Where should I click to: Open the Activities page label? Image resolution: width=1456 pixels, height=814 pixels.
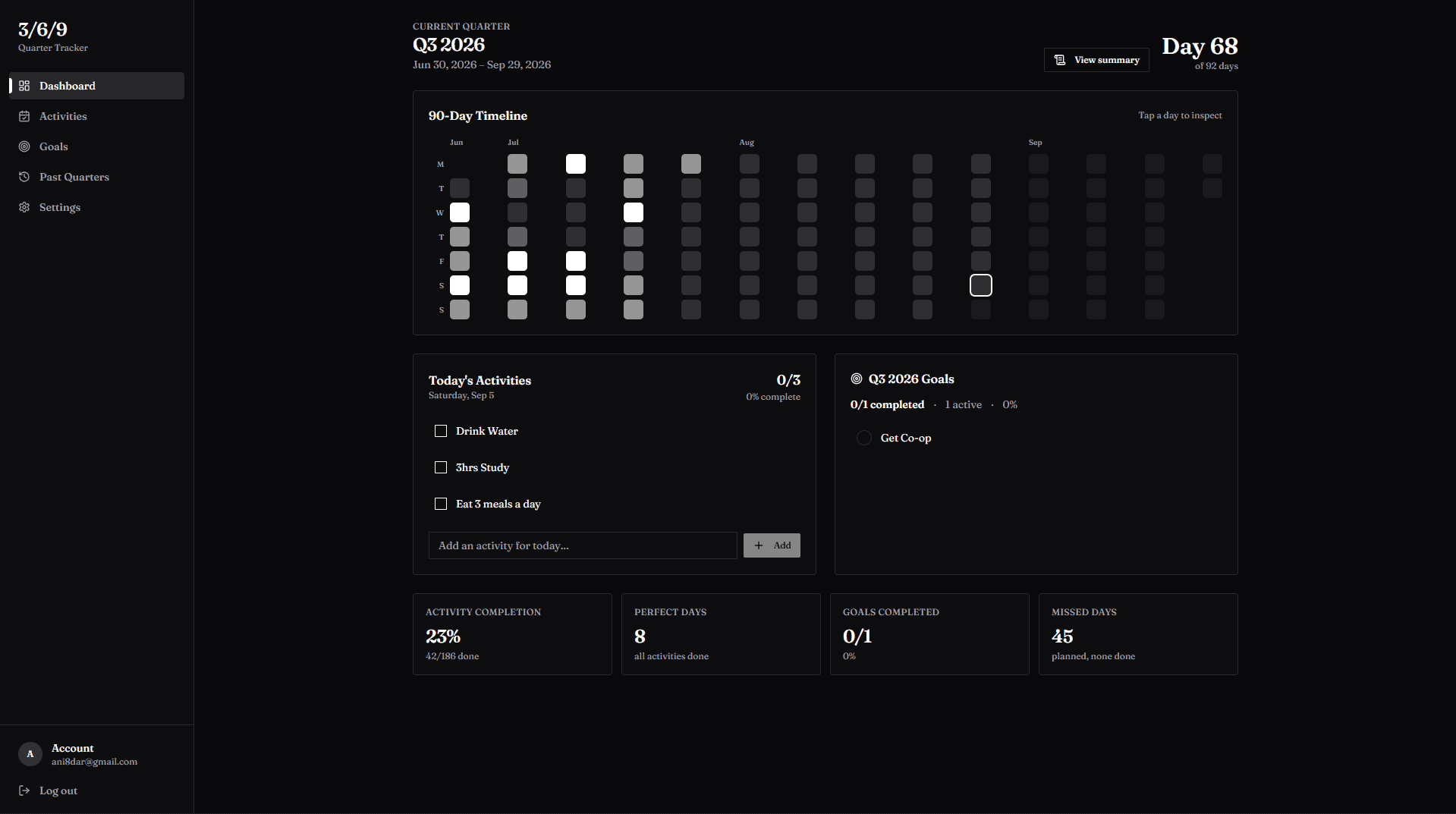(63, 116)
